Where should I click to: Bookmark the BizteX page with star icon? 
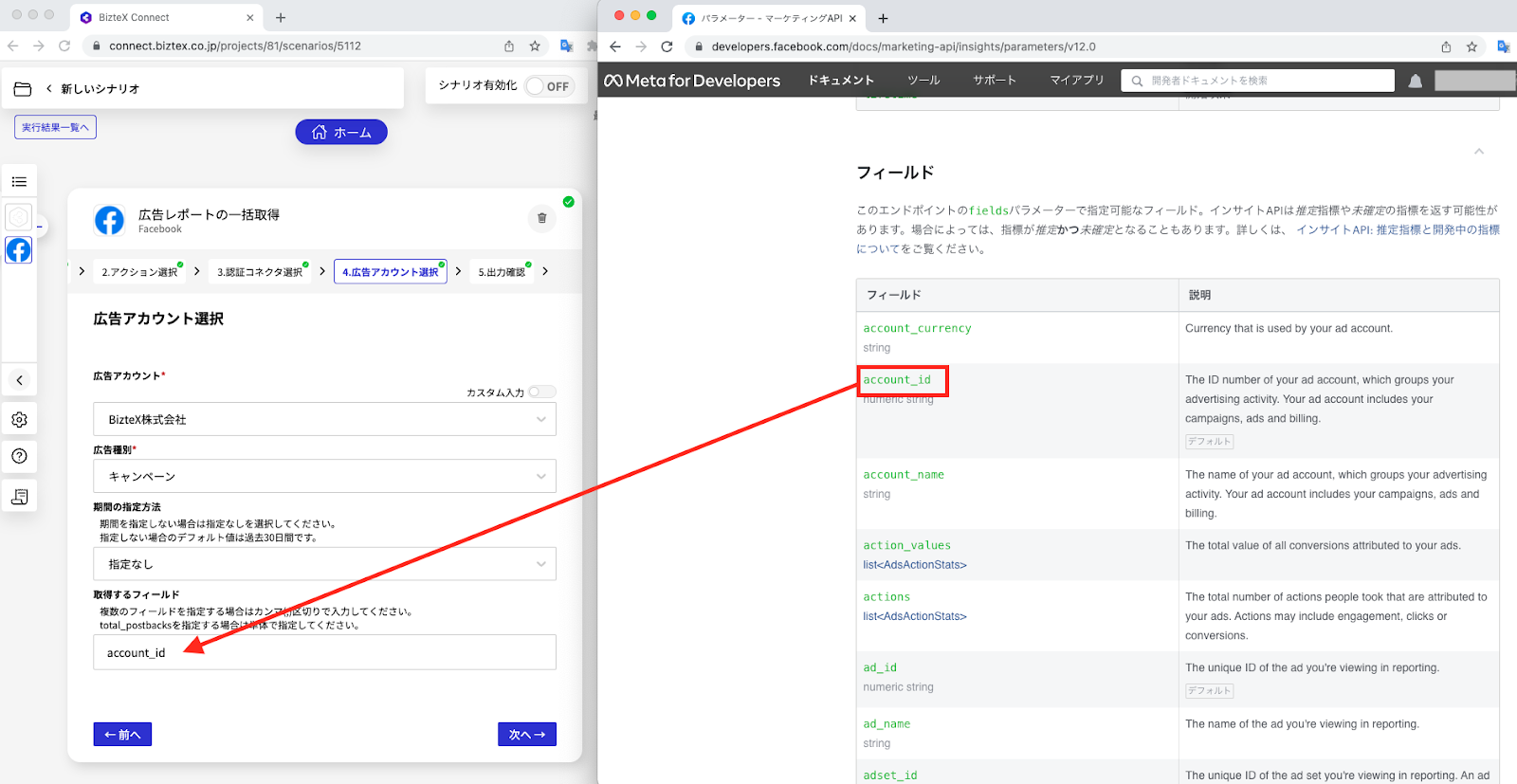point(535,46)
